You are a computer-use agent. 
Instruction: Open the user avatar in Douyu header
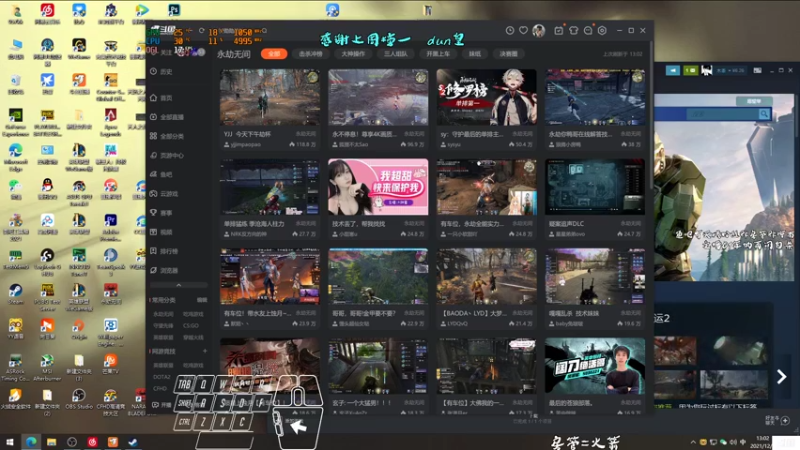click(x=538, y=31)
